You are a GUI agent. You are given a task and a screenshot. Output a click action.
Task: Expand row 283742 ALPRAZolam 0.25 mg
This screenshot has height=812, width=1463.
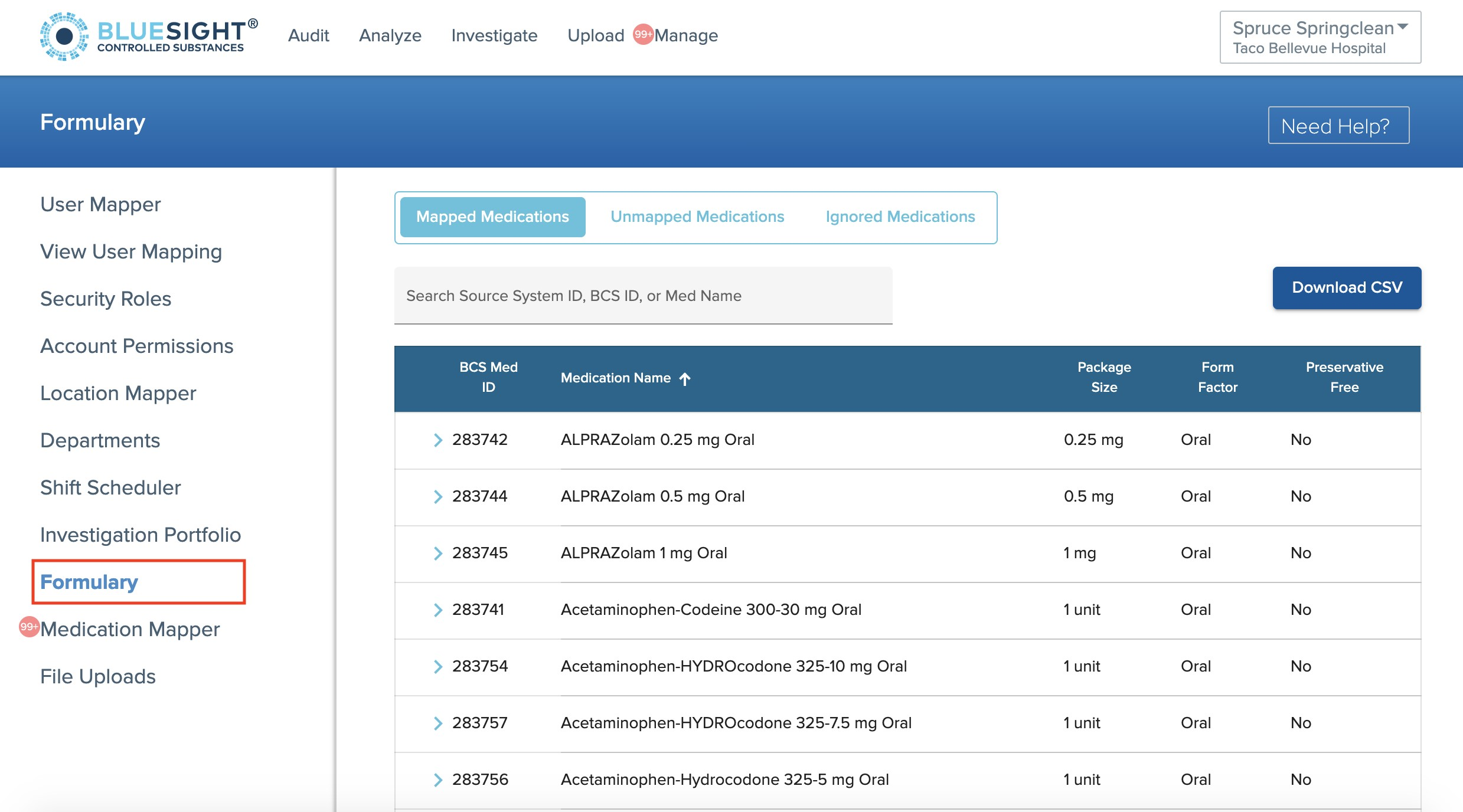(x=437, y=440)
